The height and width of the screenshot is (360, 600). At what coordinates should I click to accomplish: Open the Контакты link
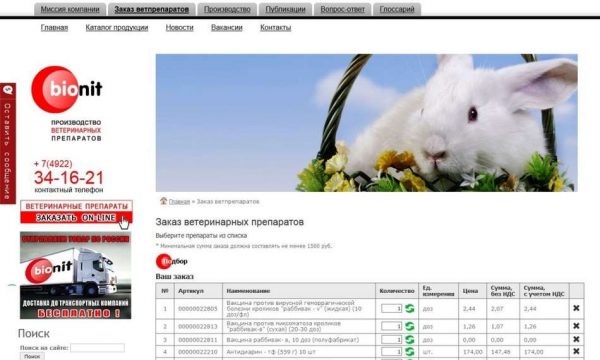[276, 28]
